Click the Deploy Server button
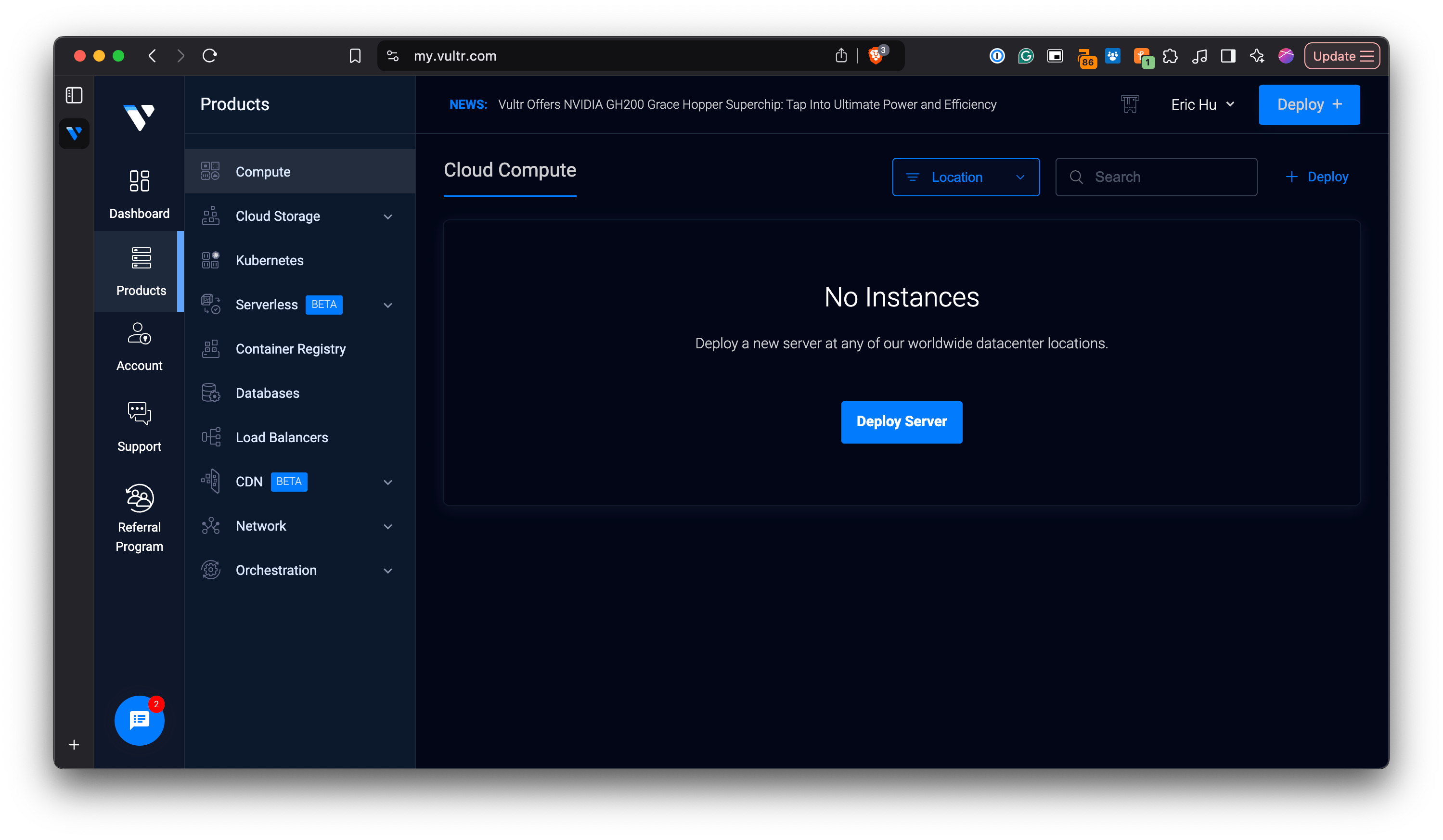 click(x=902, y=422)
